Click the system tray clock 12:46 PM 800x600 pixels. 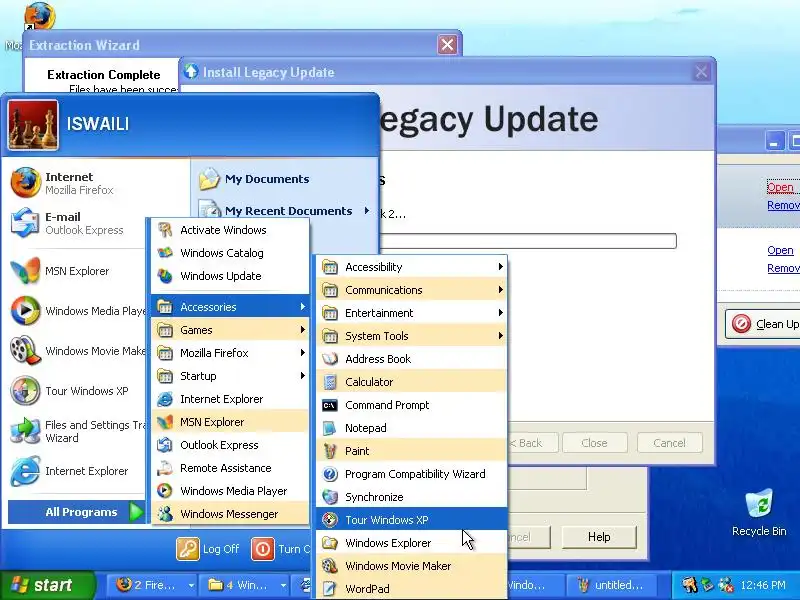(x=763, y=585)
